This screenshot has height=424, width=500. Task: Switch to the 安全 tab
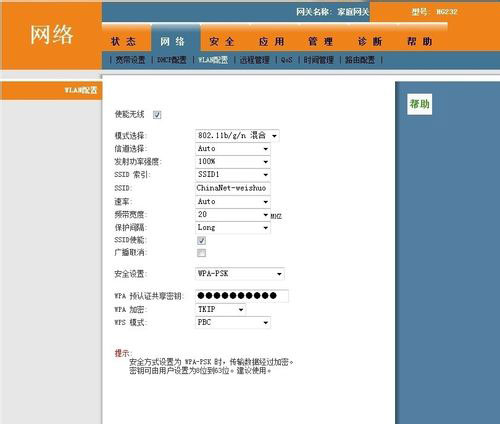pyautogui.click(x=222, y=42)
